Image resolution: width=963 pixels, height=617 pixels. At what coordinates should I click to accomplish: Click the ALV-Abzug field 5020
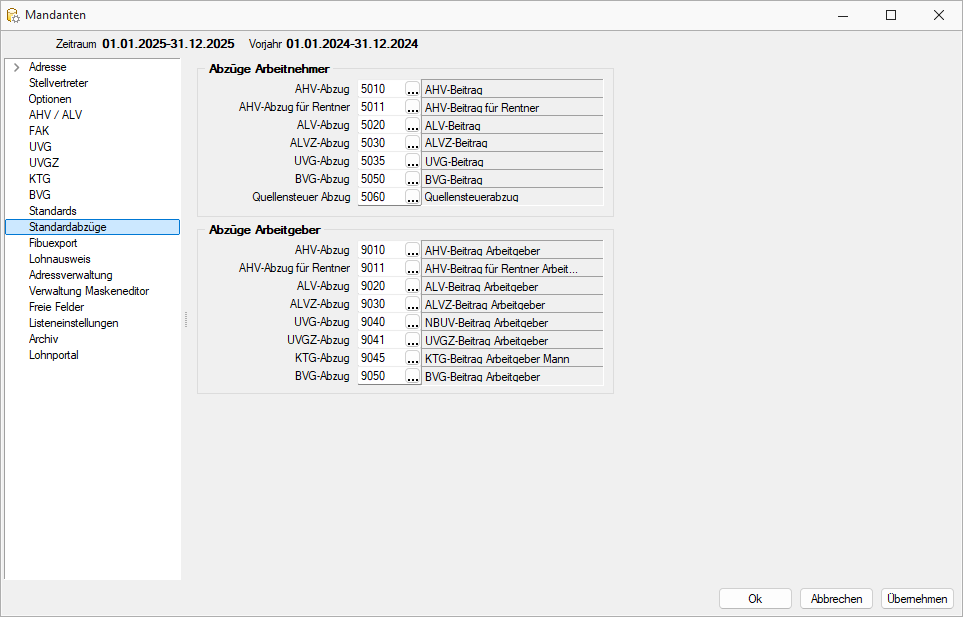(x=381, y=125)
